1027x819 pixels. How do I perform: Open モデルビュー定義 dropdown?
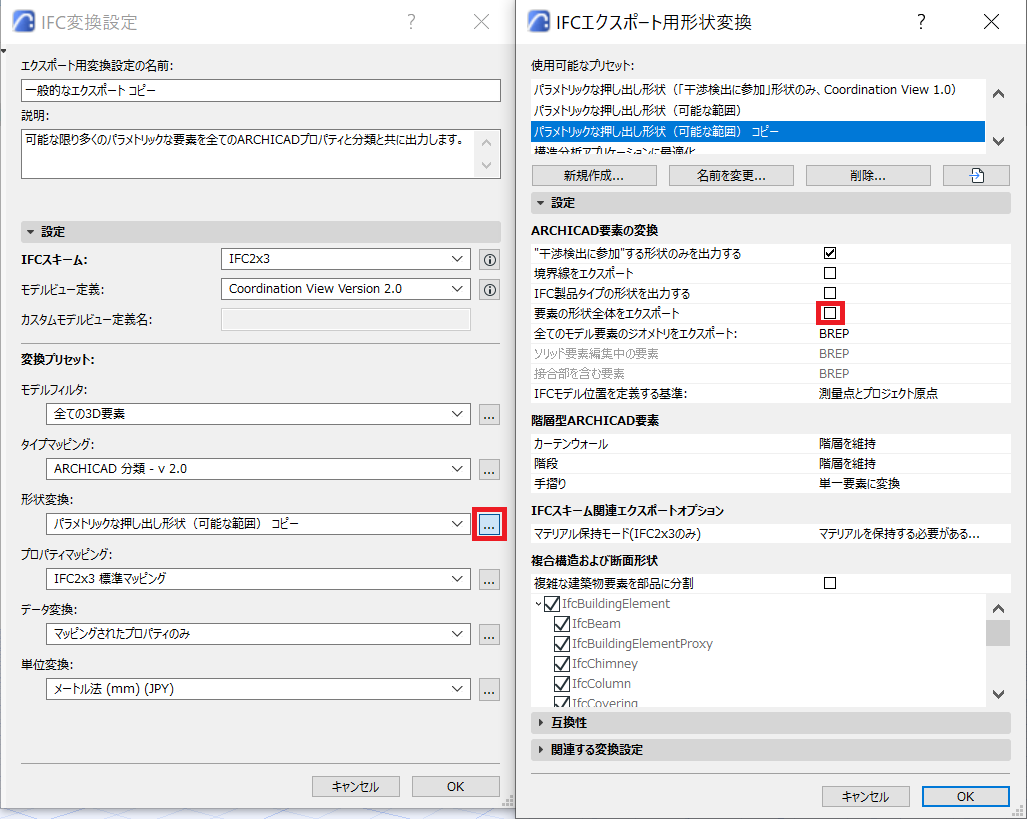coord(346,289)
